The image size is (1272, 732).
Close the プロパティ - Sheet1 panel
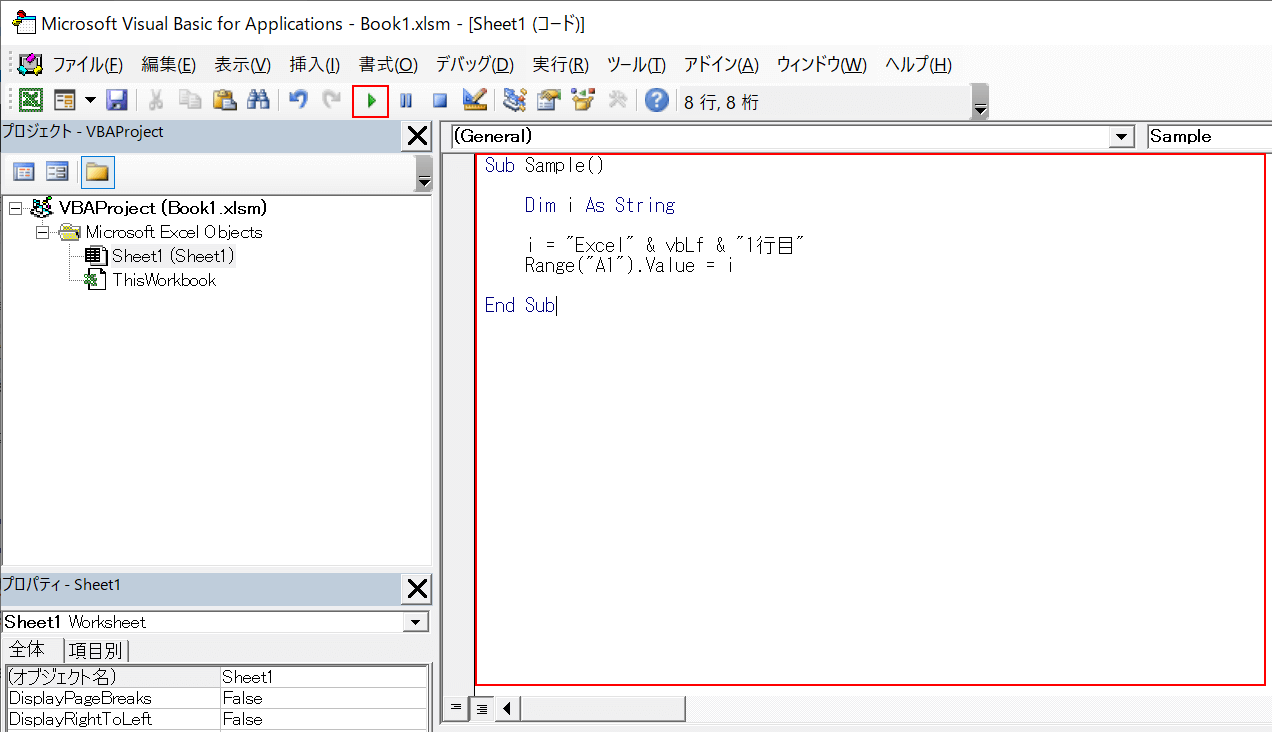(416, 588)
